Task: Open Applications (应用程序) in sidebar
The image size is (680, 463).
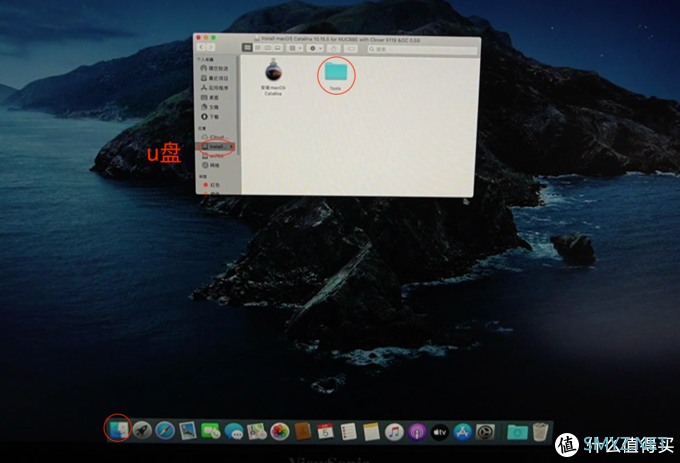Action: (x=214, y=88)
